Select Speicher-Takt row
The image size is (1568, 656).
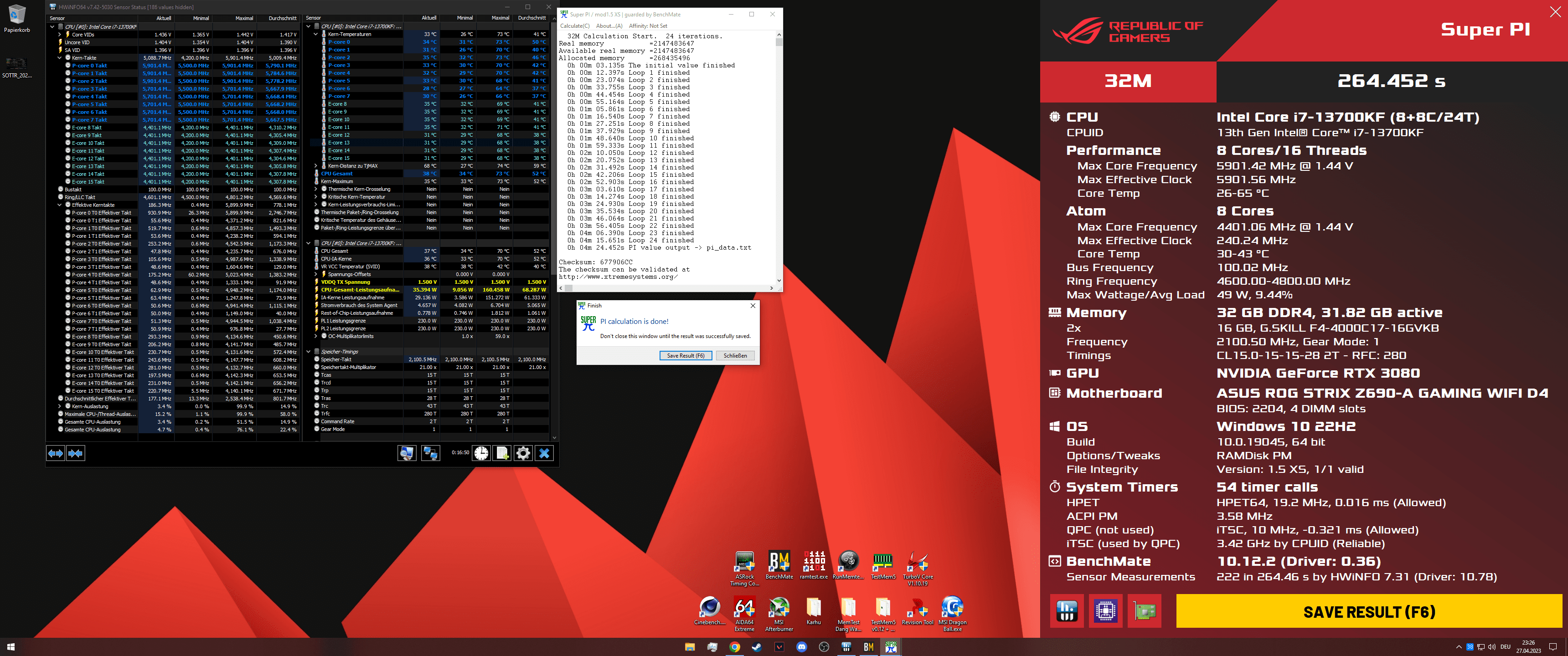tap(431, 359)
